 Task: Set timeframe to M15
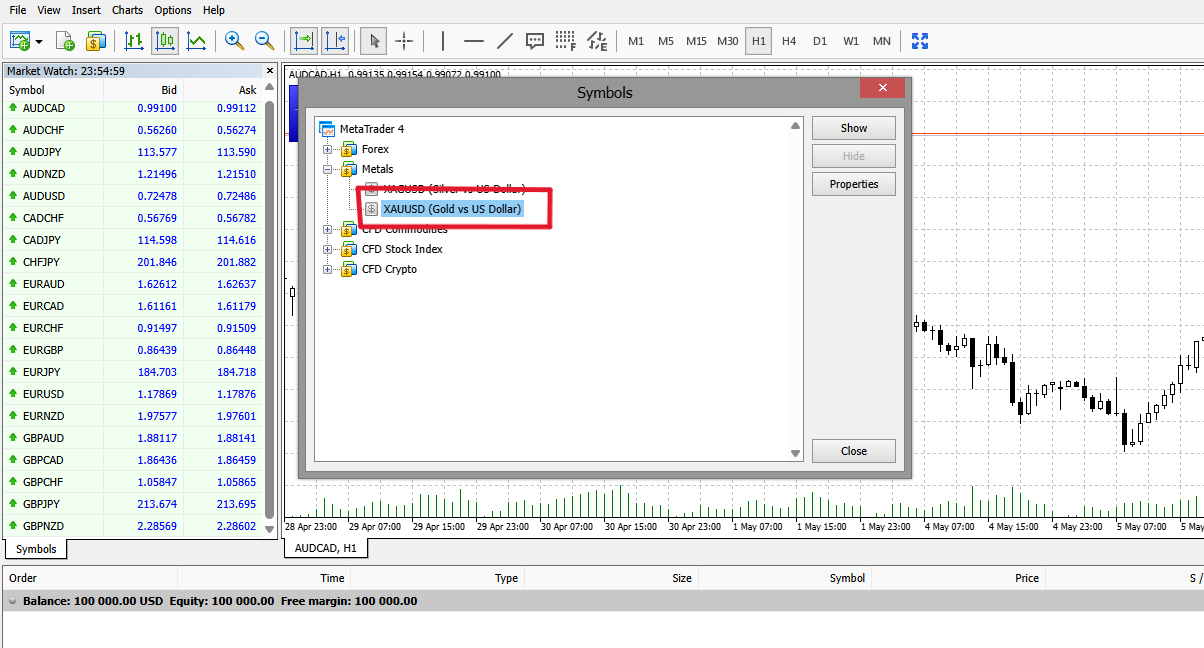click(x=696, y=41)
